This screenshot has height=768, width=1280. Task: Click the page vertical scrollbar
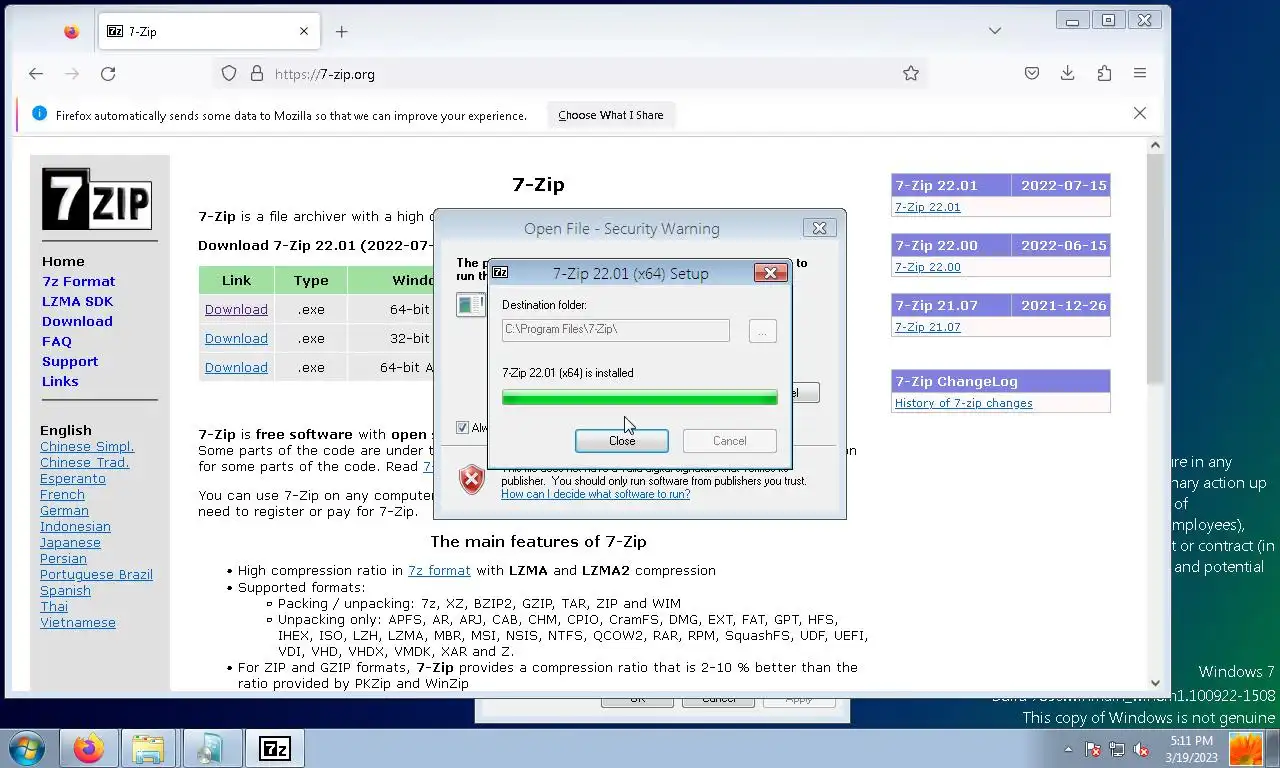pos(1155,414)
